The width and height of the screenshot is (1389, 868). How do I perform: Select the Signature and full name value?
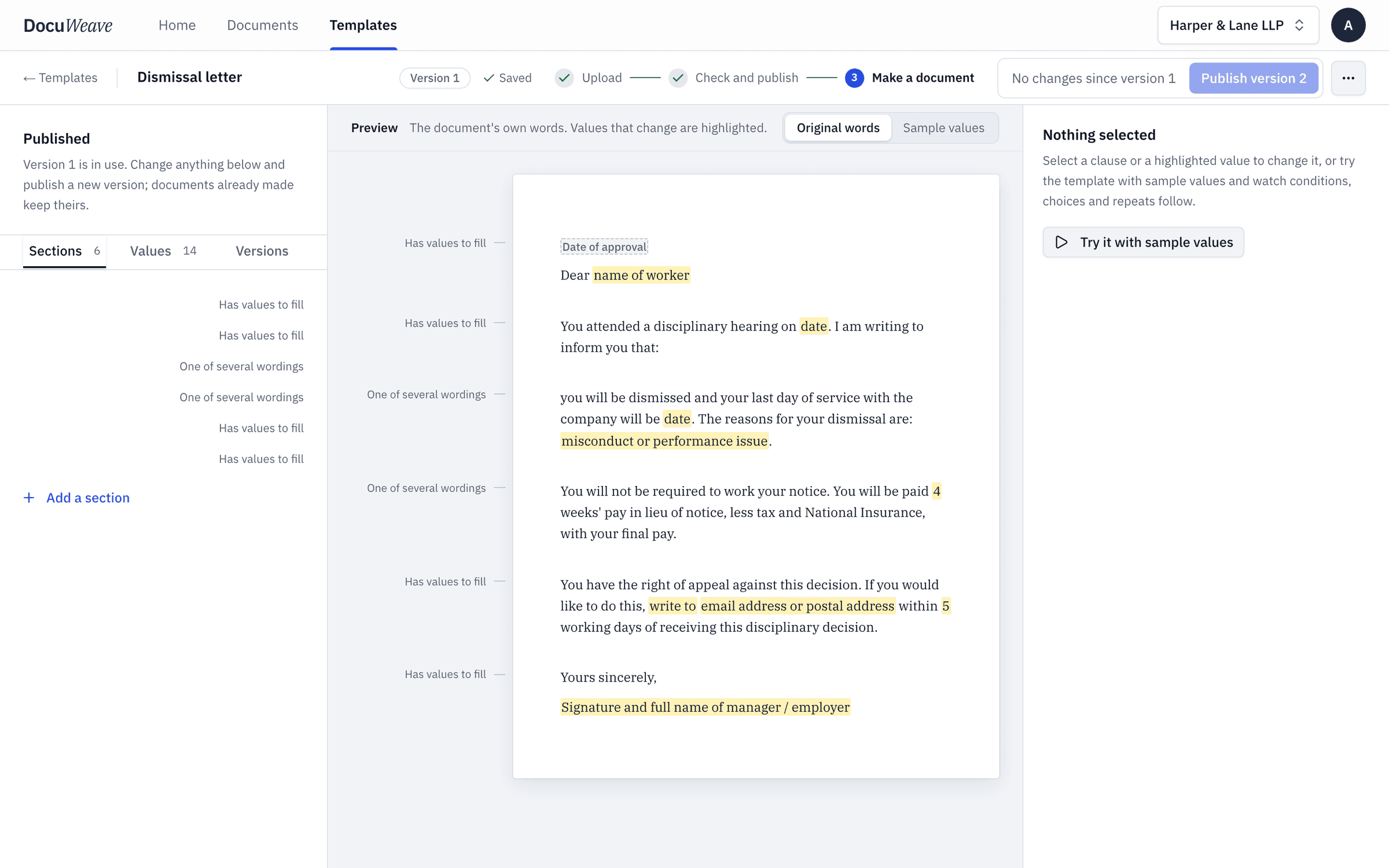(x=705, y=707)
